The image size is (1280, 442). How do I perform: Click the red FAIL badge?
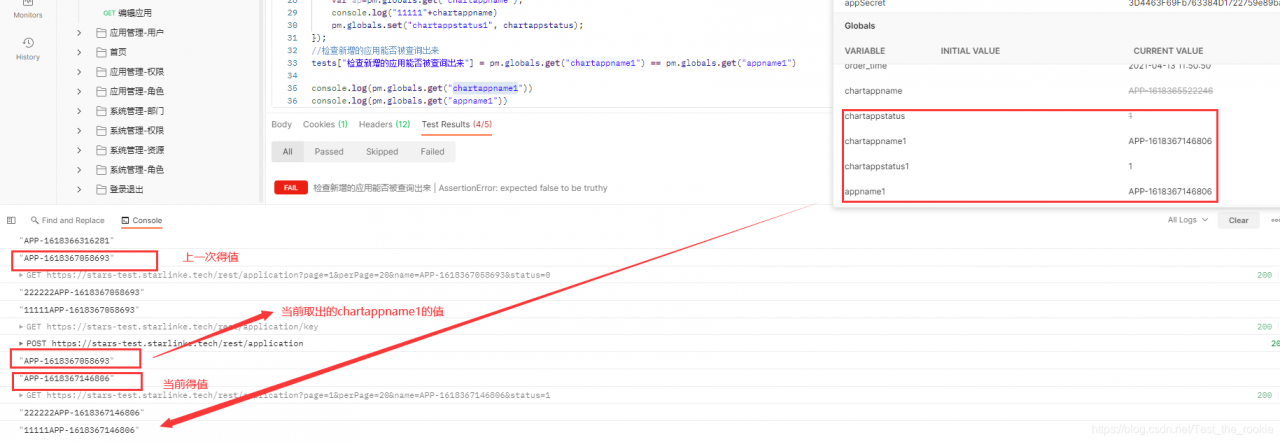291,187
